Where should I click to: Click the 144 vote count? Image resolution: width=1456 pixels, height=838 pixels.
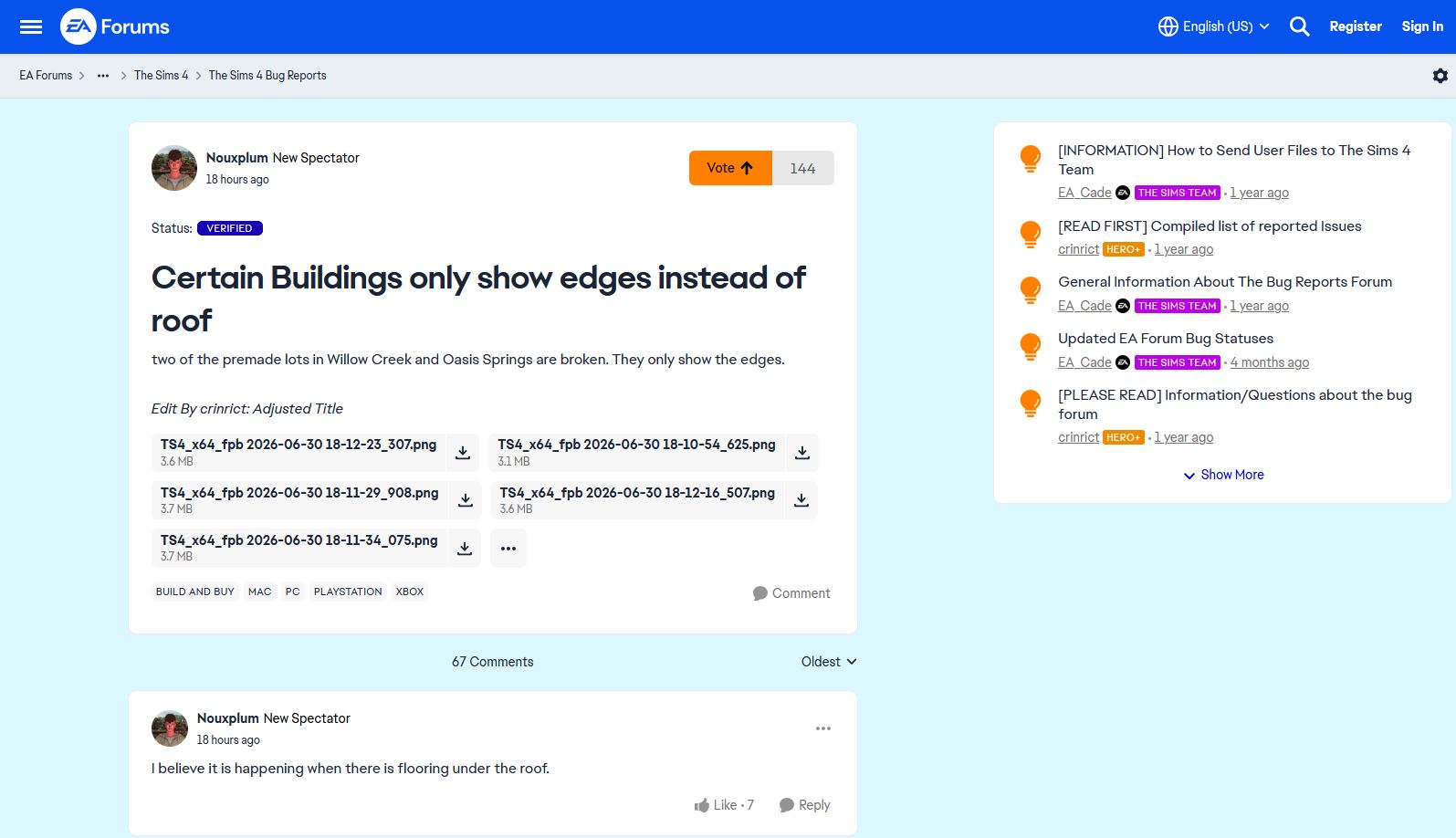pos(803,168)
